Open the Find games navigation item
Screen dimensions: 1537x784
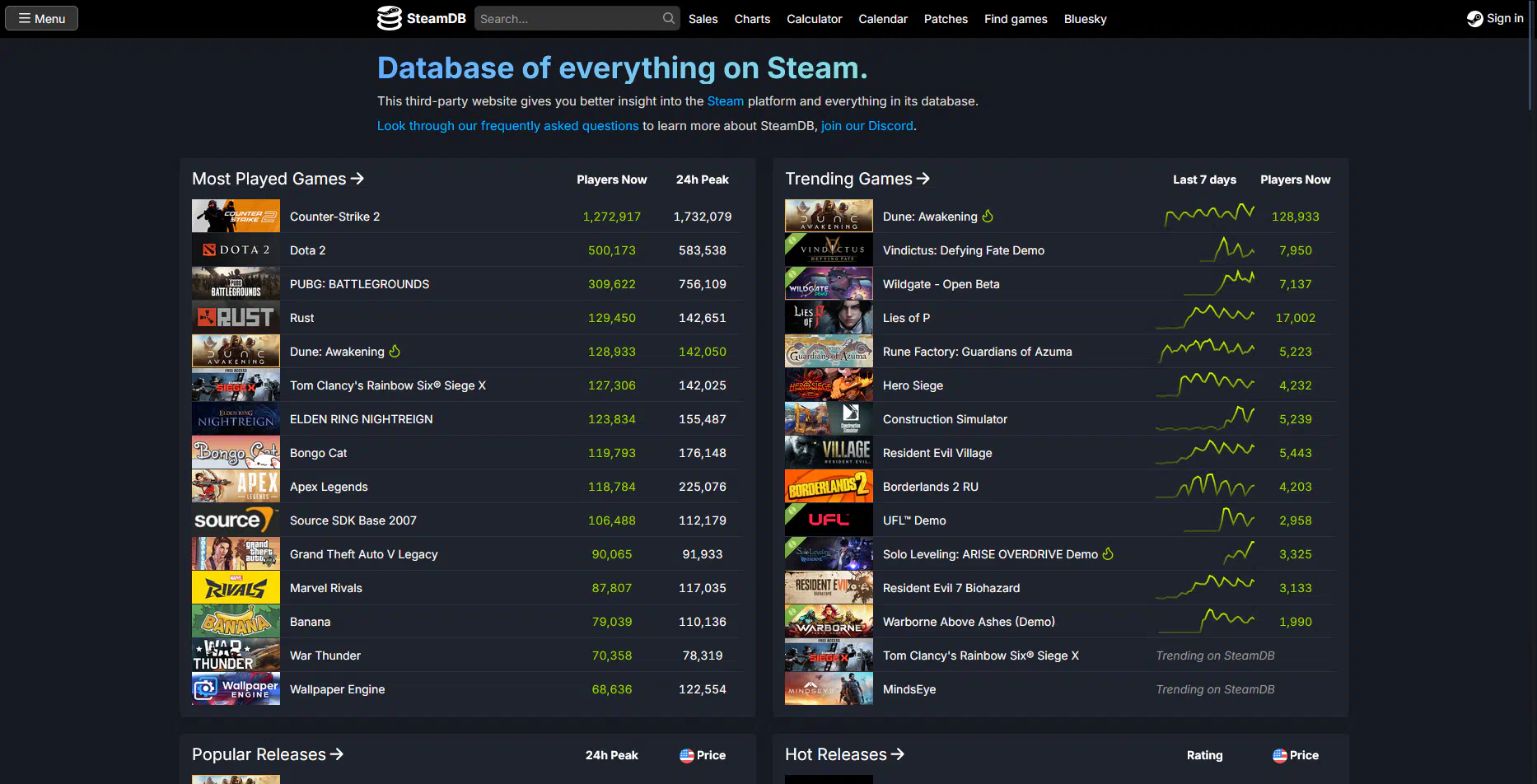(1016, 19)
